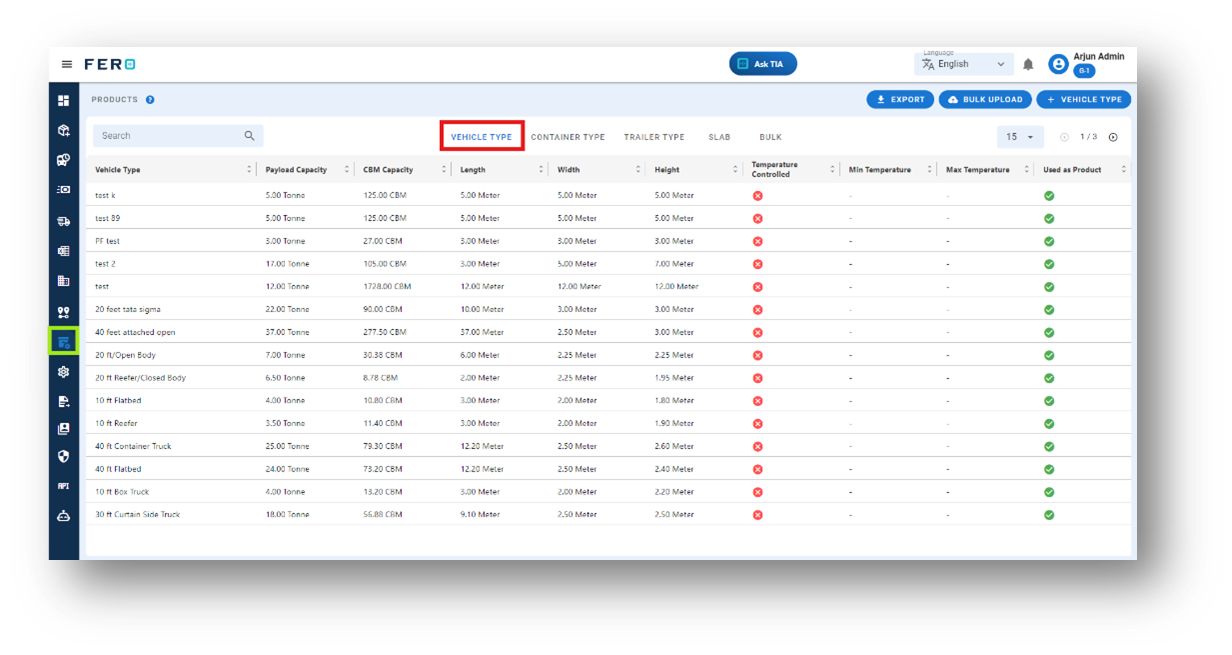This screenshot has width=1232, height=655.
Task: Select the '30 ft Curtain Side Truck' row
Action: [608, 514]
